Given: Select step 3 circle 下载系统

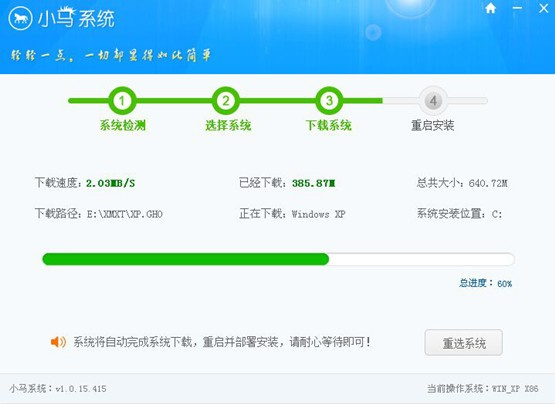Looking at the screenshot, I should pyautogui.click(x=329, y=101).
